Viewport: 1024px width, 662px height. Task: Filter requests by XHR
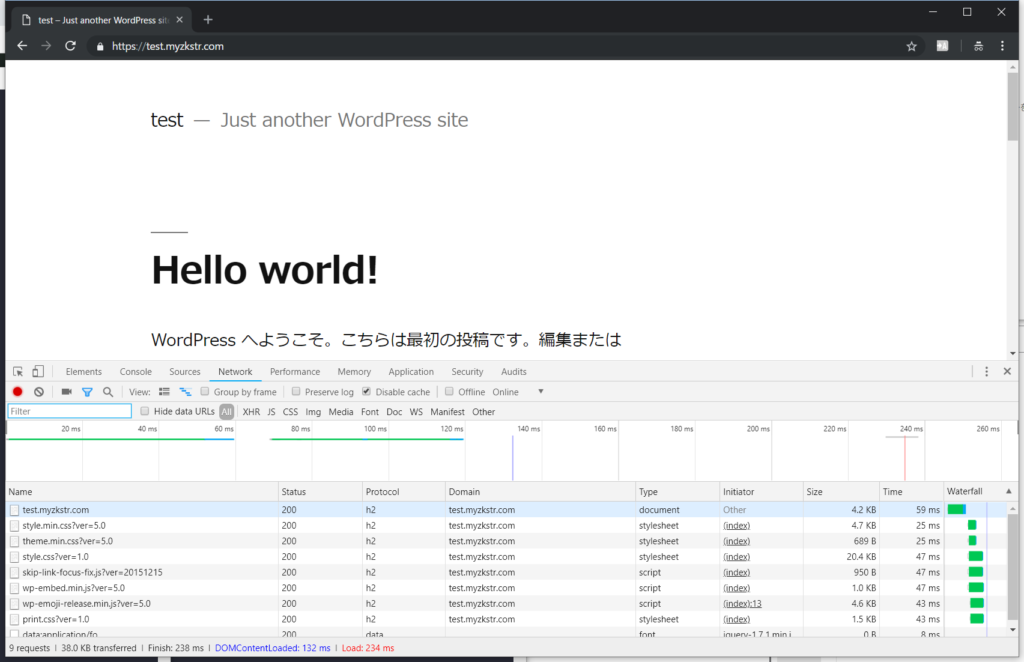(x=251, y=412)
